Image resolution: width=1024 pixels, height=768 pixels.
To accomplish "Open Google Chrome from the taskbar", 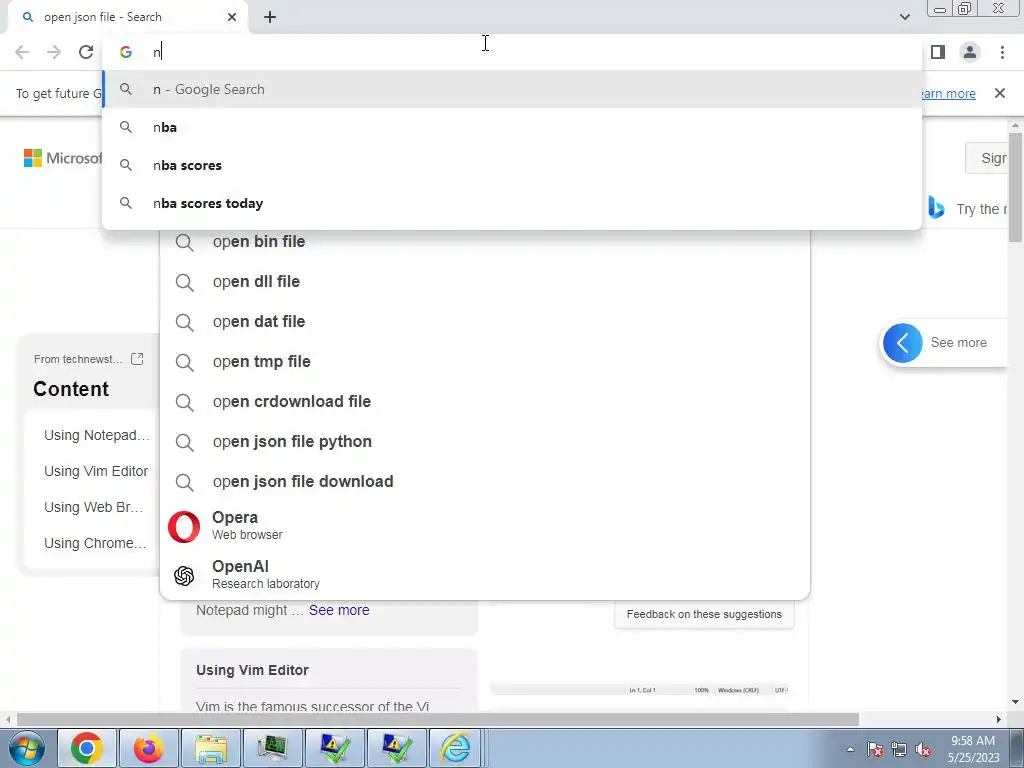I will (x=87, y=748).
